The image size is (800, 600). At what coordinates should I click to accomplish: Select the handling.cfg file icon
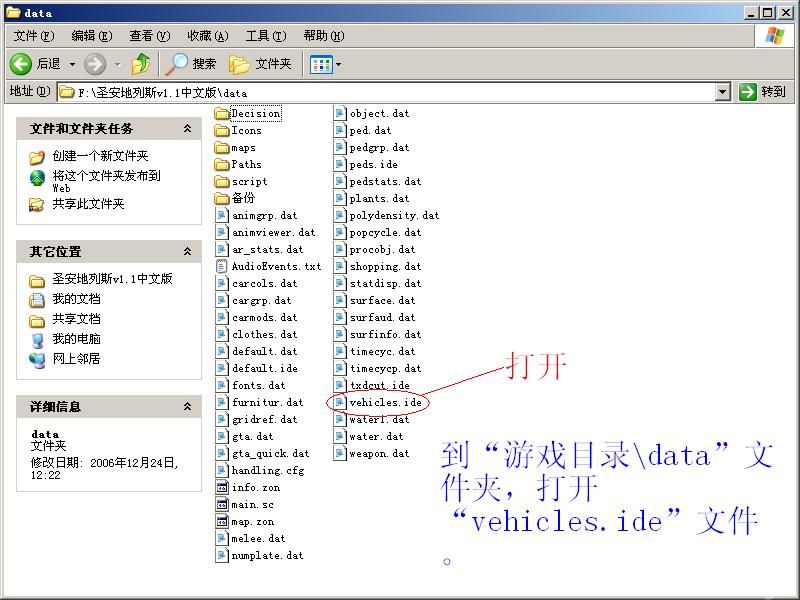pyautogui.click(x=222, y=470)
